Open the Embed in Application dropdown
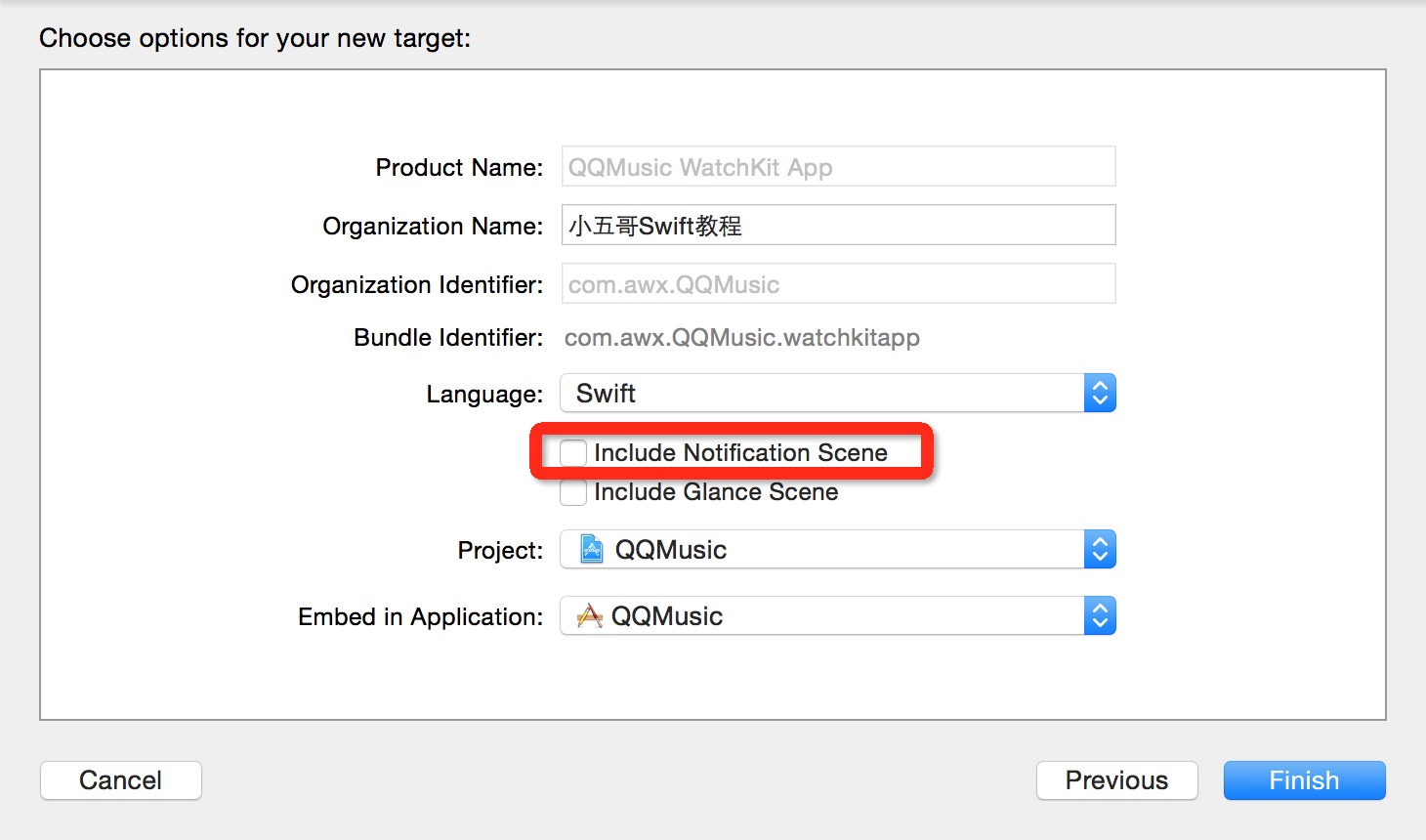1426x840 pixels. coord(838,615)
